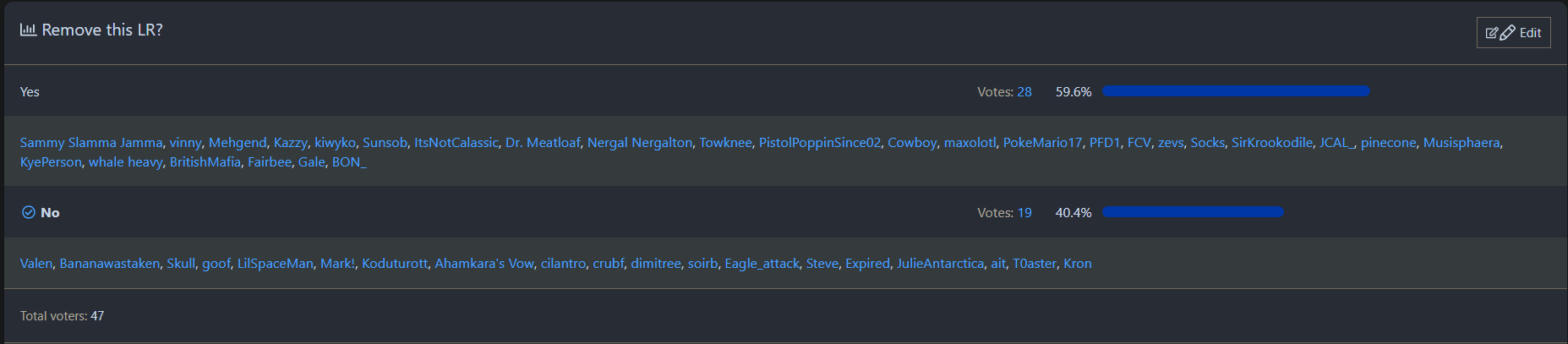This screenshot has height=344, width=1568.
Task: Open JulieAntarctica's user profile
Action: pos(940,264)
